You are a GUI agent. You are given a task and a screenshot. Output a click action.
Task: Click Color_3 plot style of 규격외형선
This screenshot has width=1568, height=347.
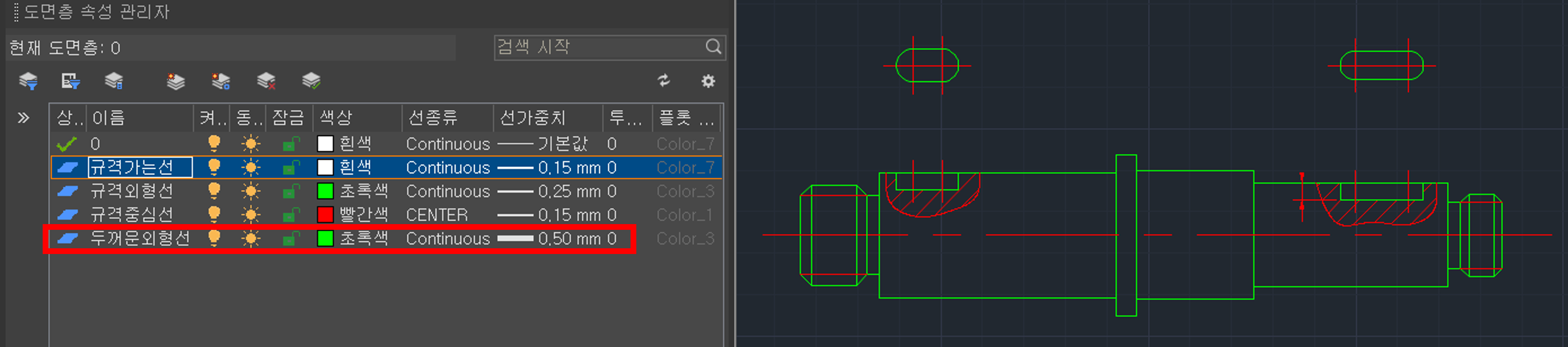[x=686, y=191]
